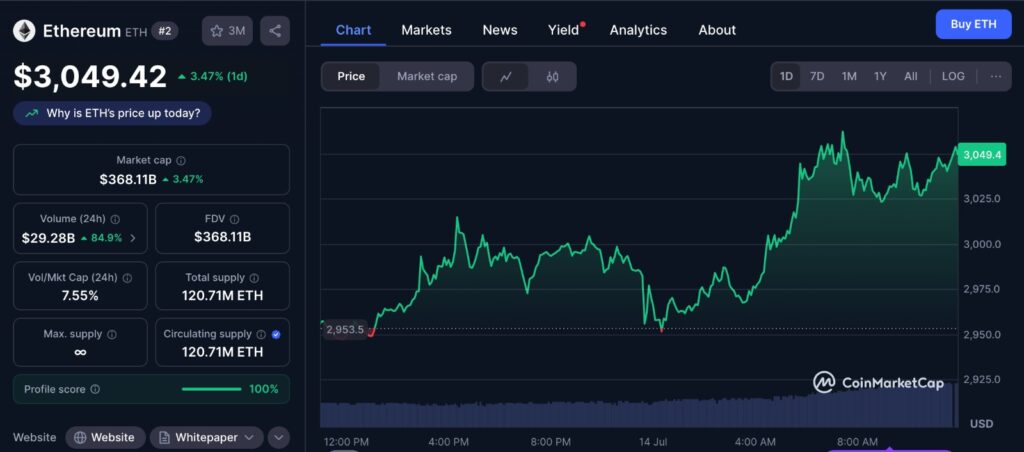The height and width of the screenshot is (452, 1024).
Task: Select the All time range
Action: [x=911, y=76]
